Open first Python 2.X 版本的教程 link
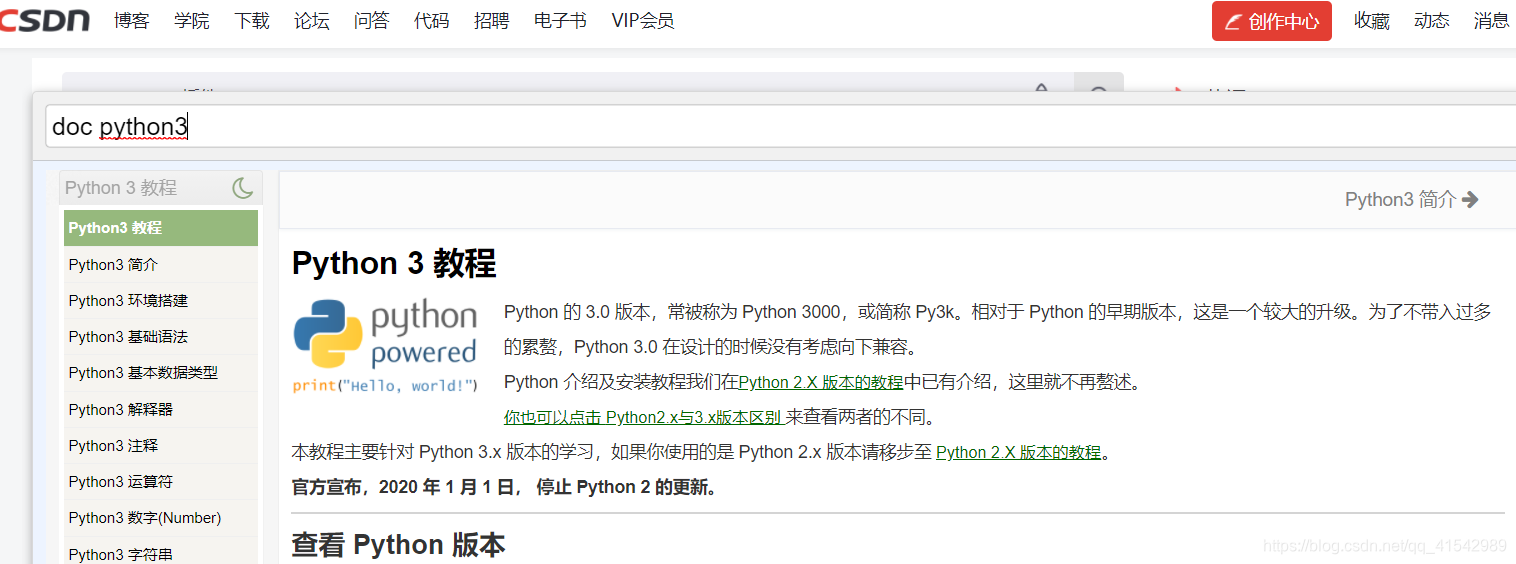Screen dimensions: 1516x564 (x=821, y=382)
